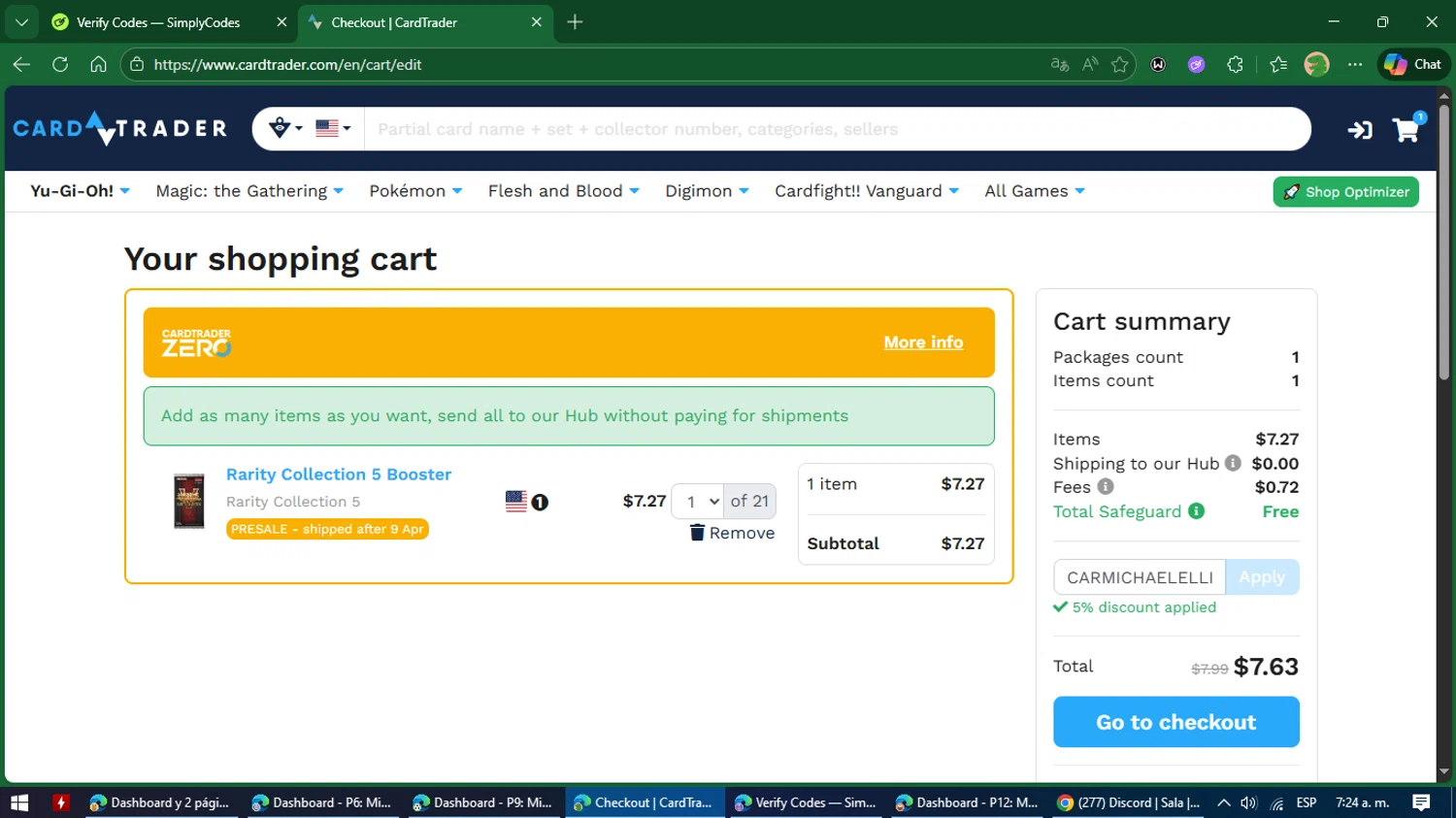Expand the Pokémon menu
The width and height of the screenshot is (1456, 818).
(x=415, y=191)
